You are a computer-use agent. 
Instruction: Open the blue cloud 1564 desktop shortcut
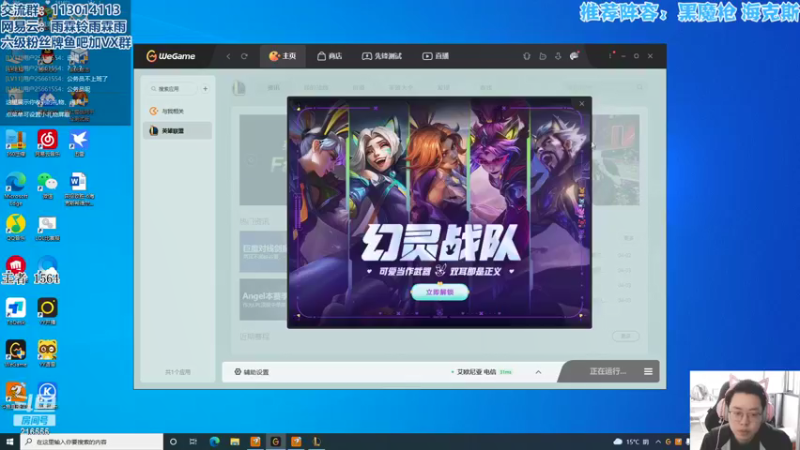pyautogui.click(x=47, y=270)
